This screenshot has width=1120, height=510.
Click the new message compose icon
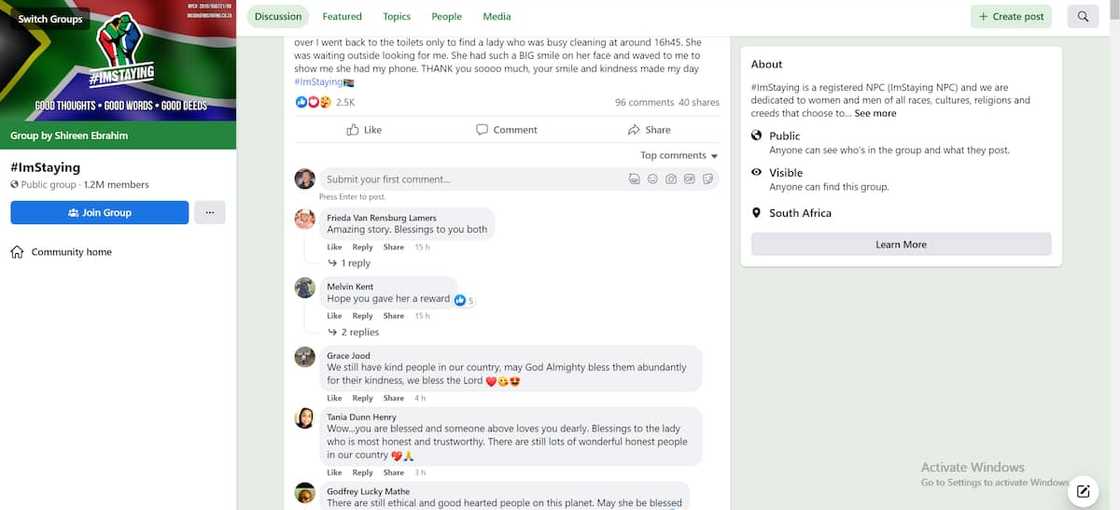pyautogui.click(x=1082, y=491)
